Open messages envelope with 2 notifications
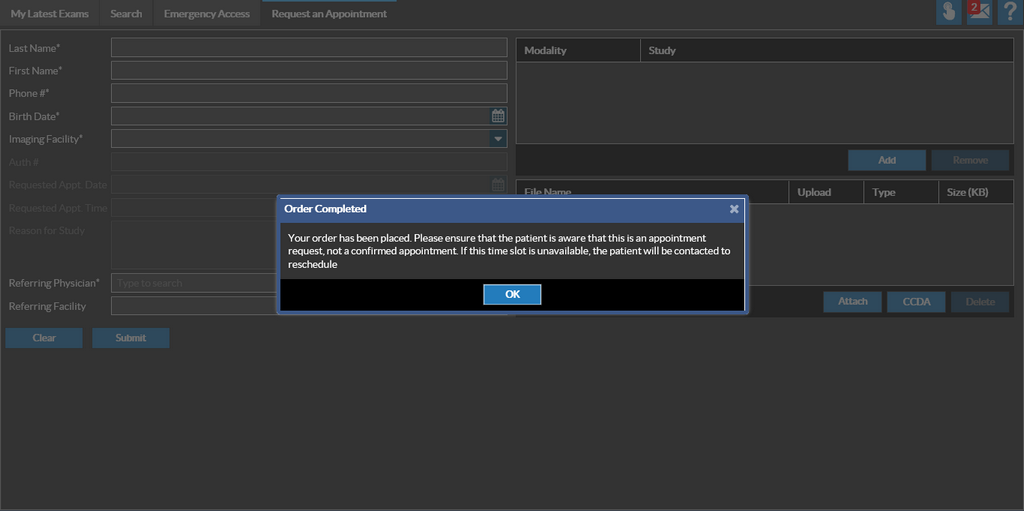Screen dimensions: 1024x511 tap(979, 12)
